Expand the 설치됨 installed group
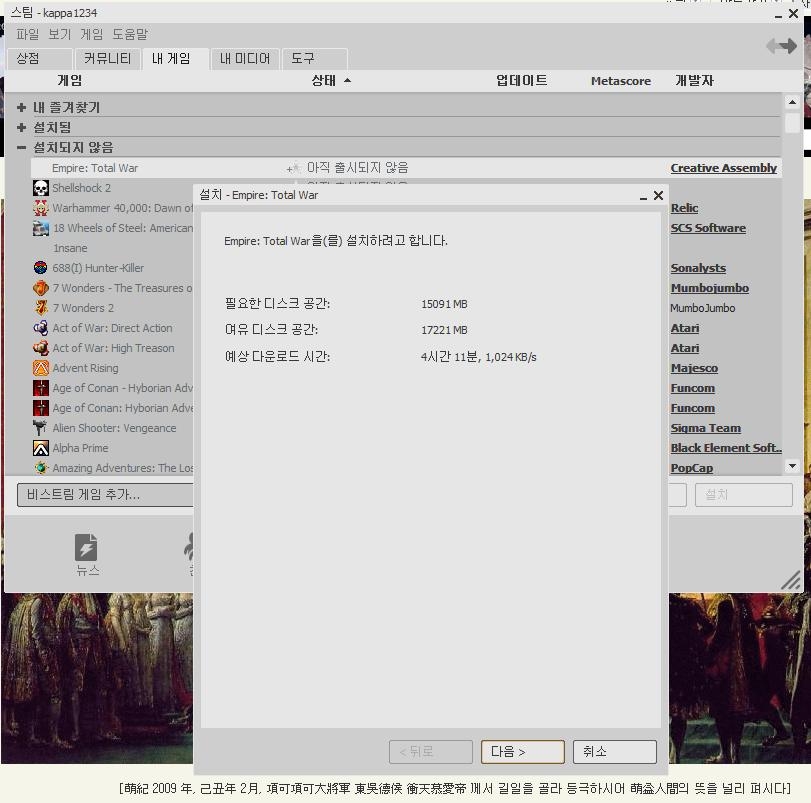The image size is (811, 803). point(21,127)
